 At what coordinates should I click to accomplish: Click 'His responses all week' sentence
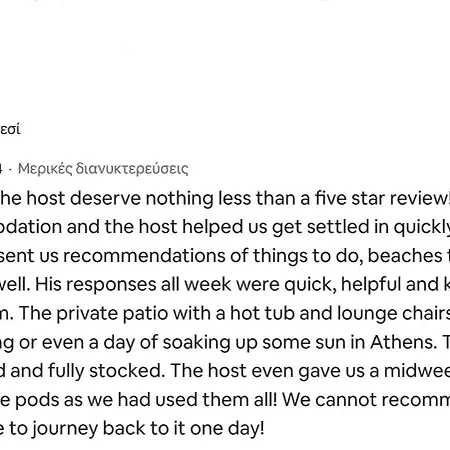click(x=133, y=285)
